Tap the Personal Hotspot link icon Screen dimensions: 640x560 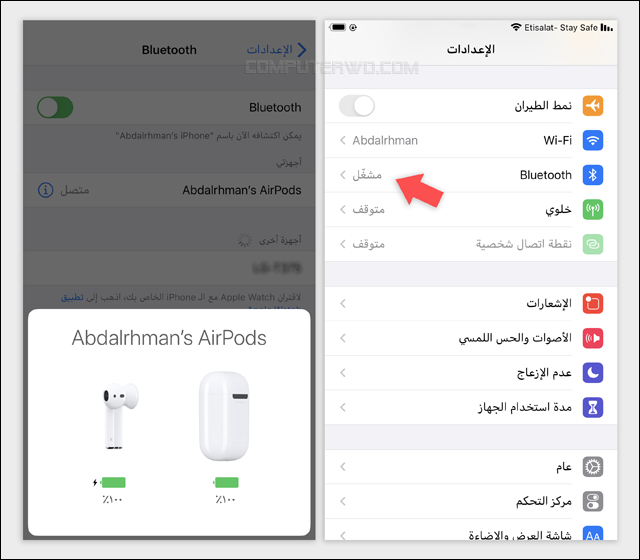coord(593,244)
